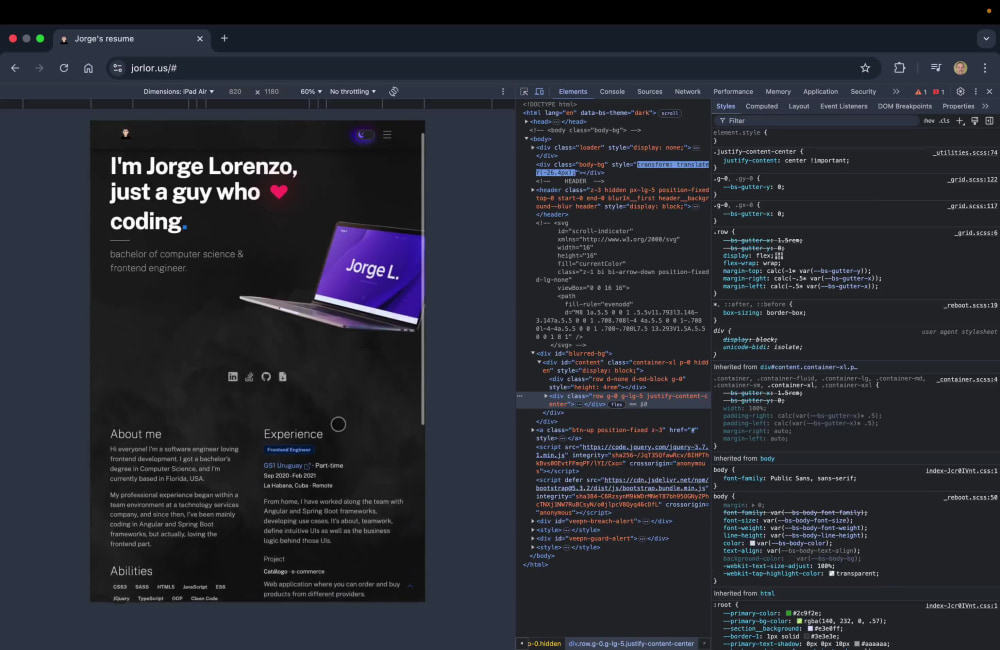Switch to the Console panel
Screen dimensions: 1000x650
coord(612,92)
